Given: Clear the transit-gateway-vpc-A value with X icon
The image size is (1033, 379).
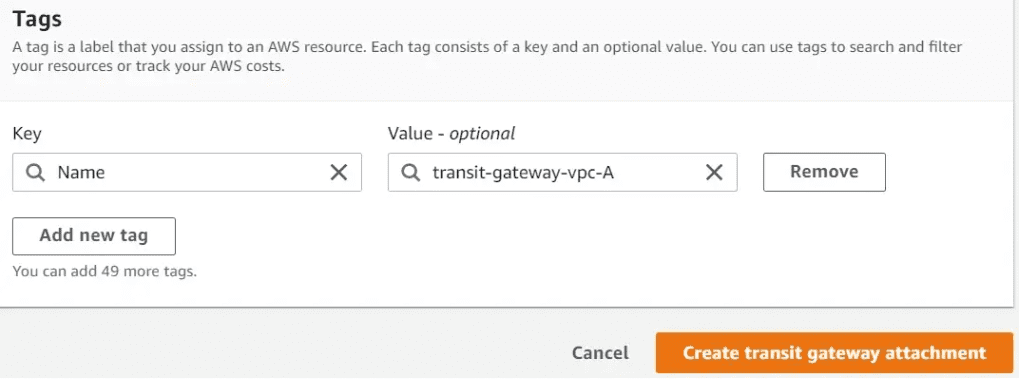Looking at the screenshot, I should [x=714, y=173].
